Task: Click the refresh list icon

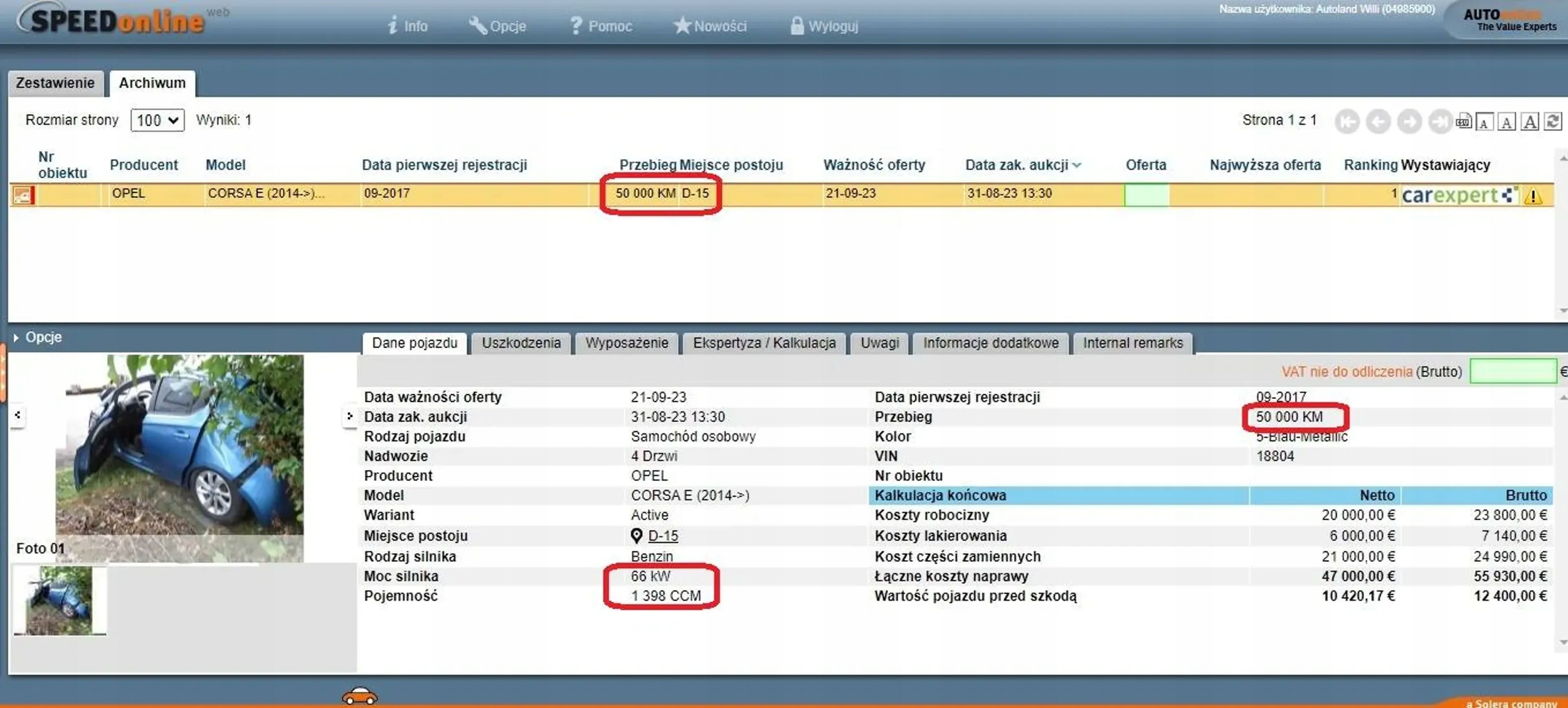Action: [x=1554, y=122]
